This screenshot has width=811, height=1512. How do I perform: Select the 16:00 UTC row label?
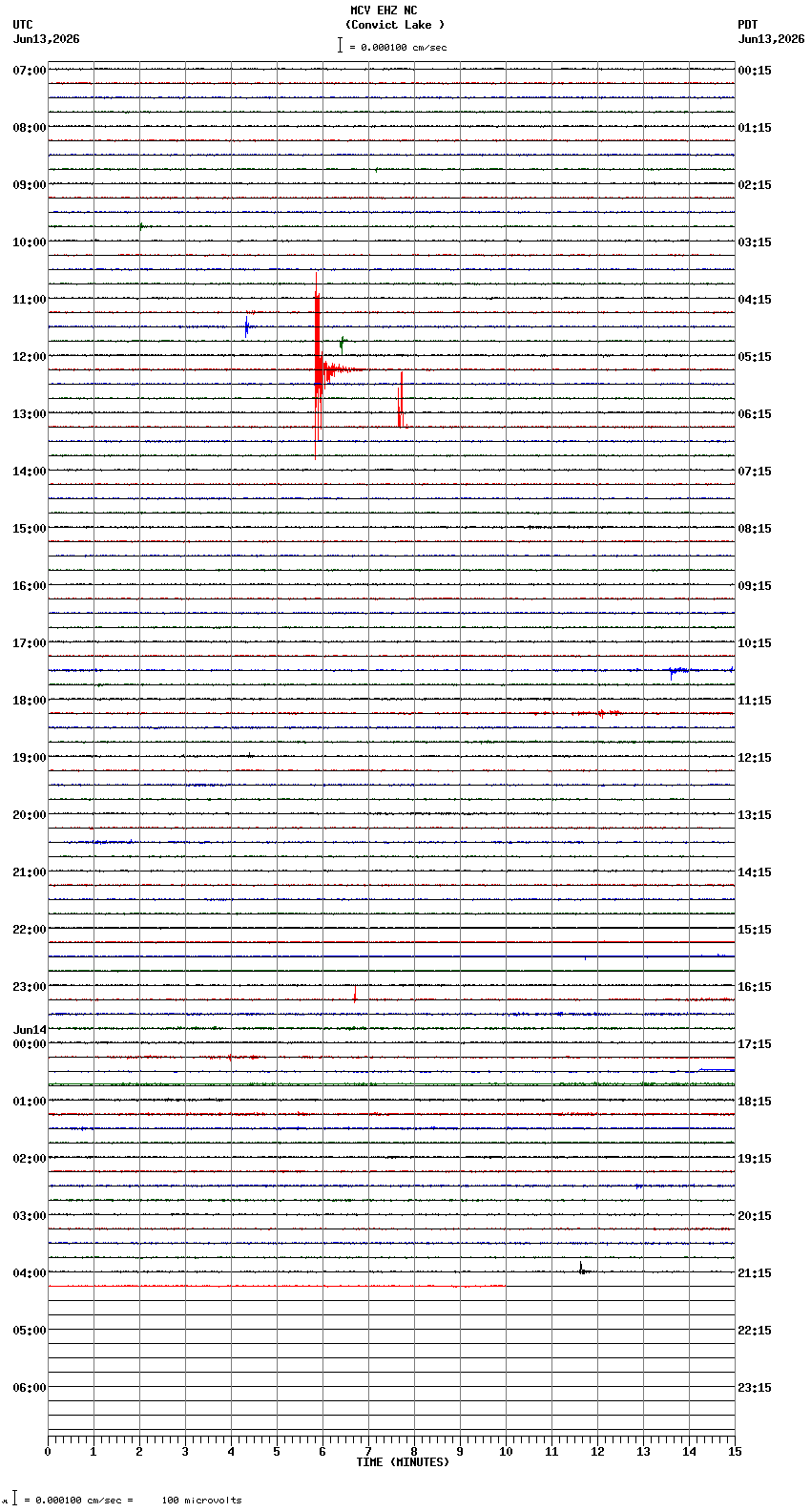30,586
